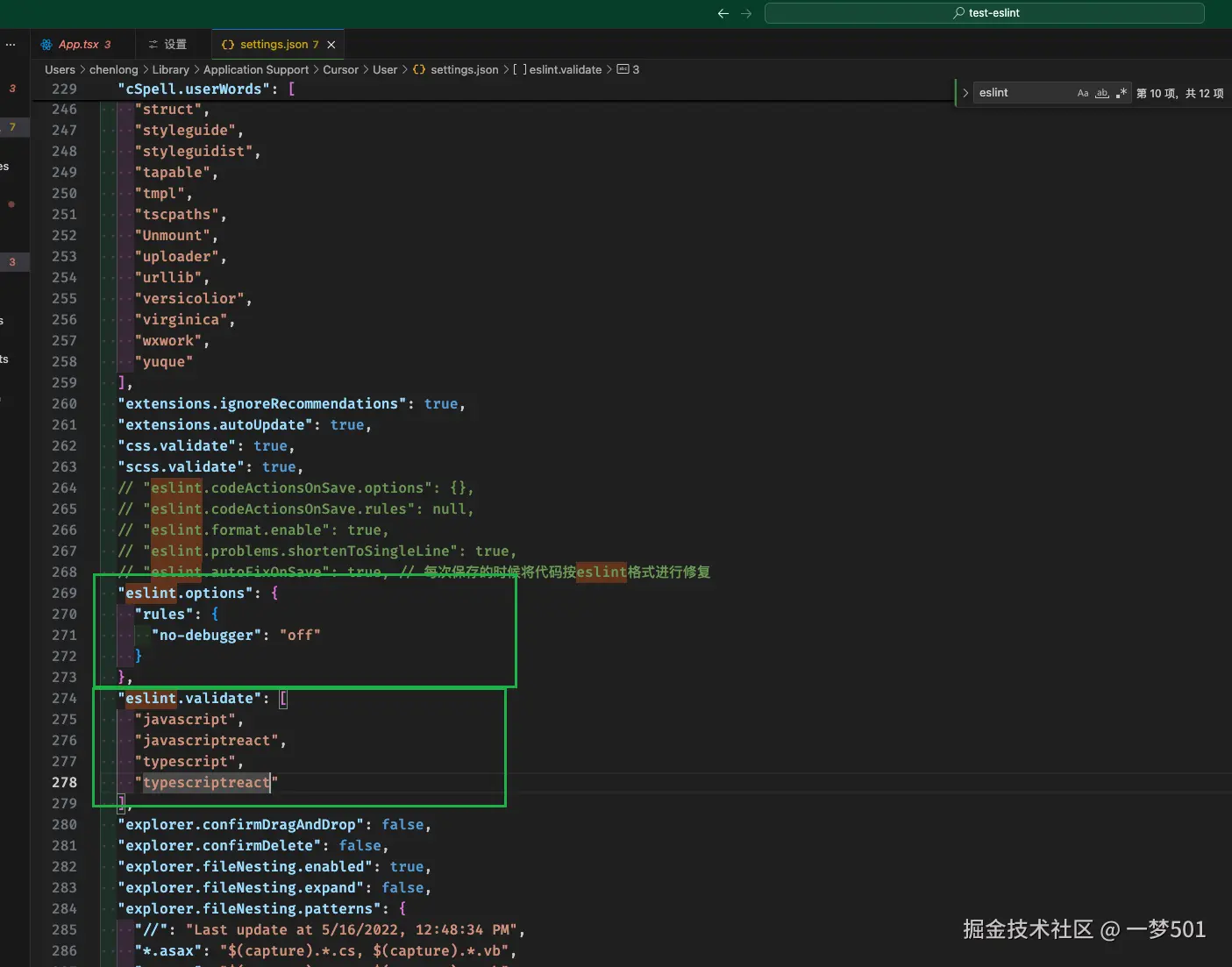Click the "typescript" entry on line 277
Viewport: 1232px width, 967px height.
[x=185, y=762]
